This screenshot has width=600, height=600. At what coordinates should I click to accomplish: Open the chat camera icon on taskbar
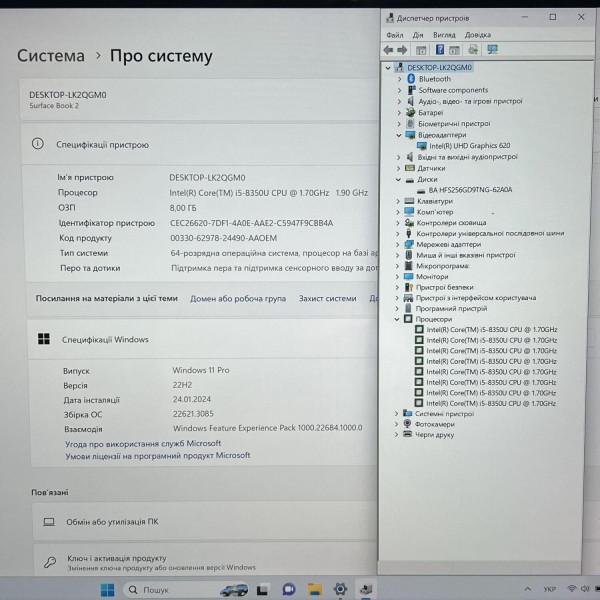point(289,589)
